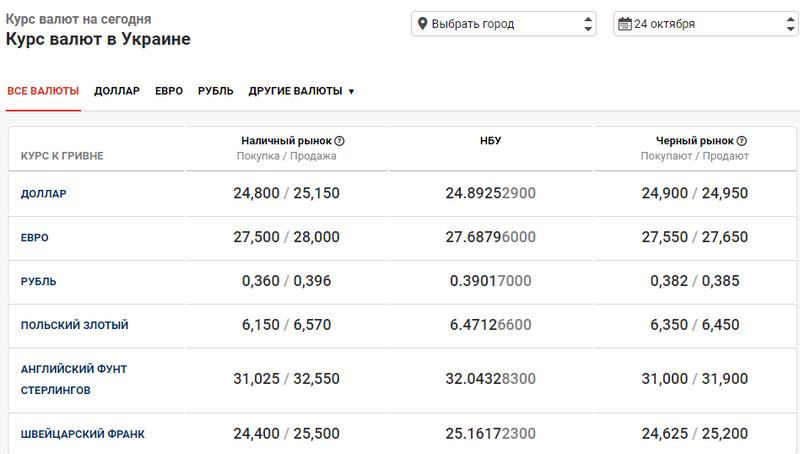Select the Все валюты tab
The width and height of the screenshot is (800, 454).
(x=43, y=91)
